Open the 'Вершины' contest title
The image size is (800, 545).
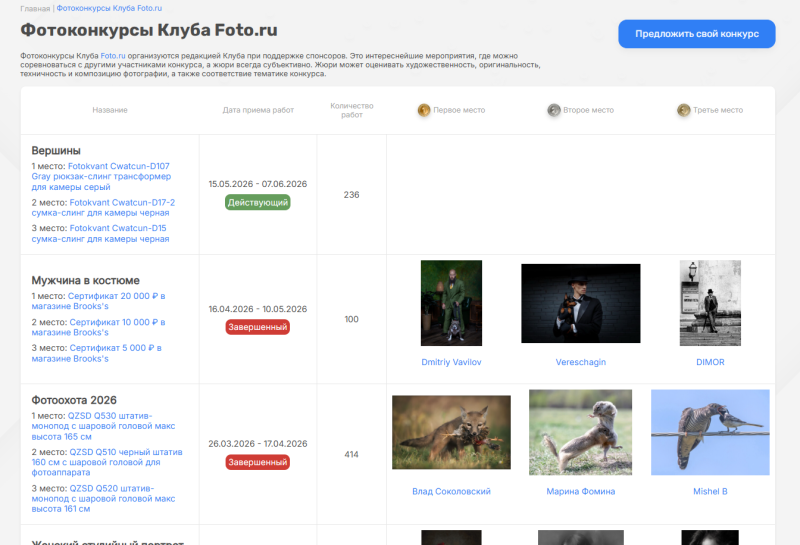(x=56, y=151)
